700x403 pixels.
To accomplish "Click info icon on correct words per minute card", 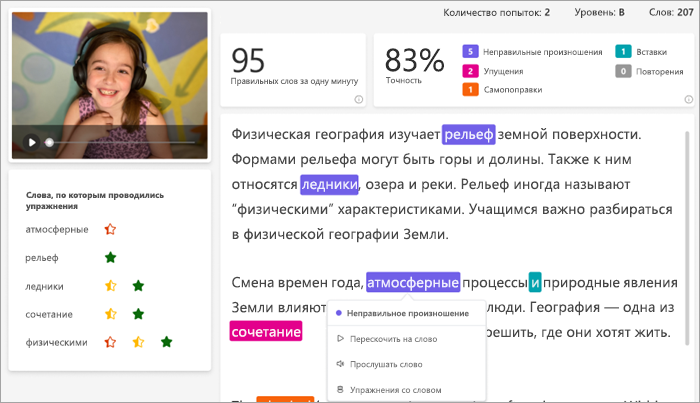I will pos(358,100).
